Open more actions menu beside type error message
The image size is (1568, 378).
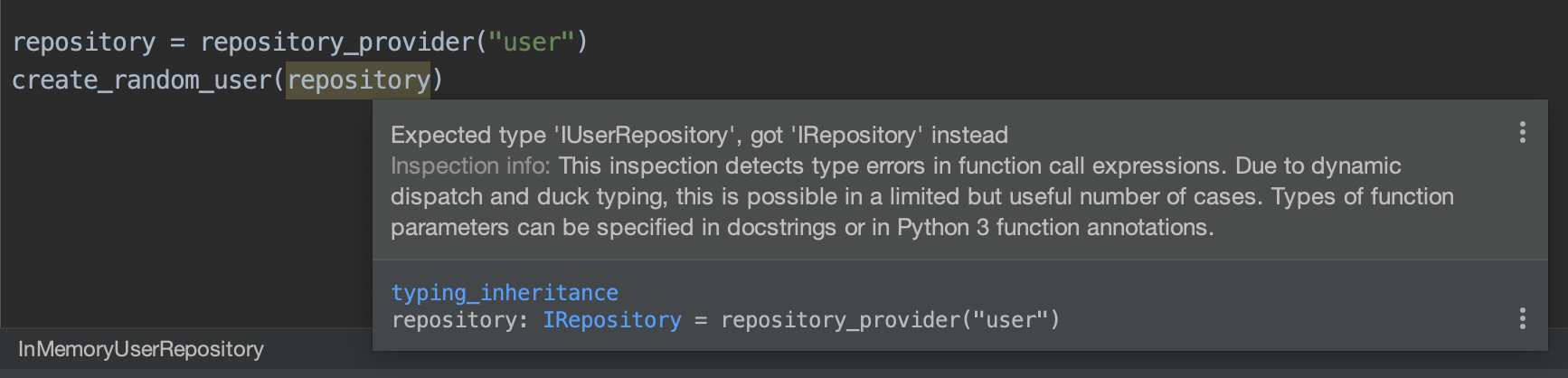point(1523,133)
